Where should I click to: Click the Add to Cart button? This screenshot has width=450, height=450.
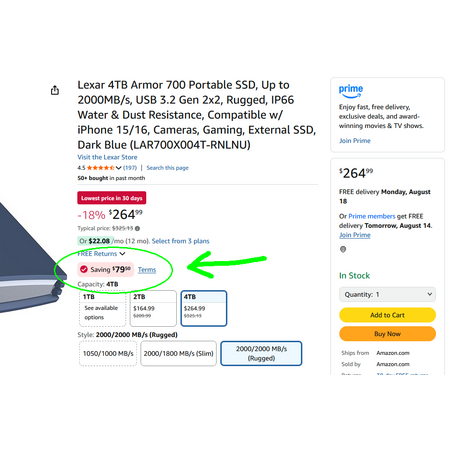(x=387, y=315)
